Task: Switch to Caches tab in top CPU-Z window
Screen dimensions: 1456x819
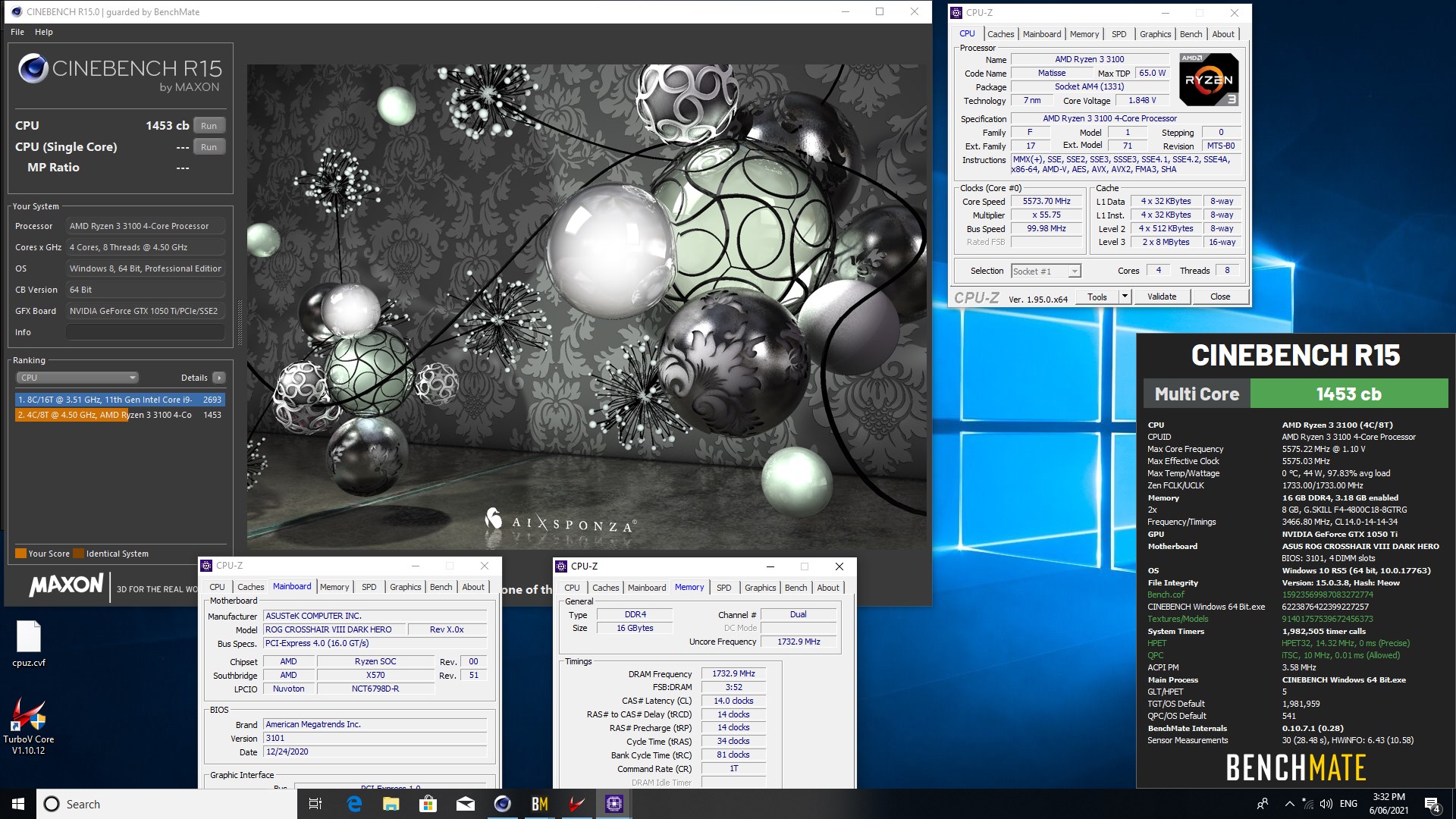Action: coord(1000,34)
